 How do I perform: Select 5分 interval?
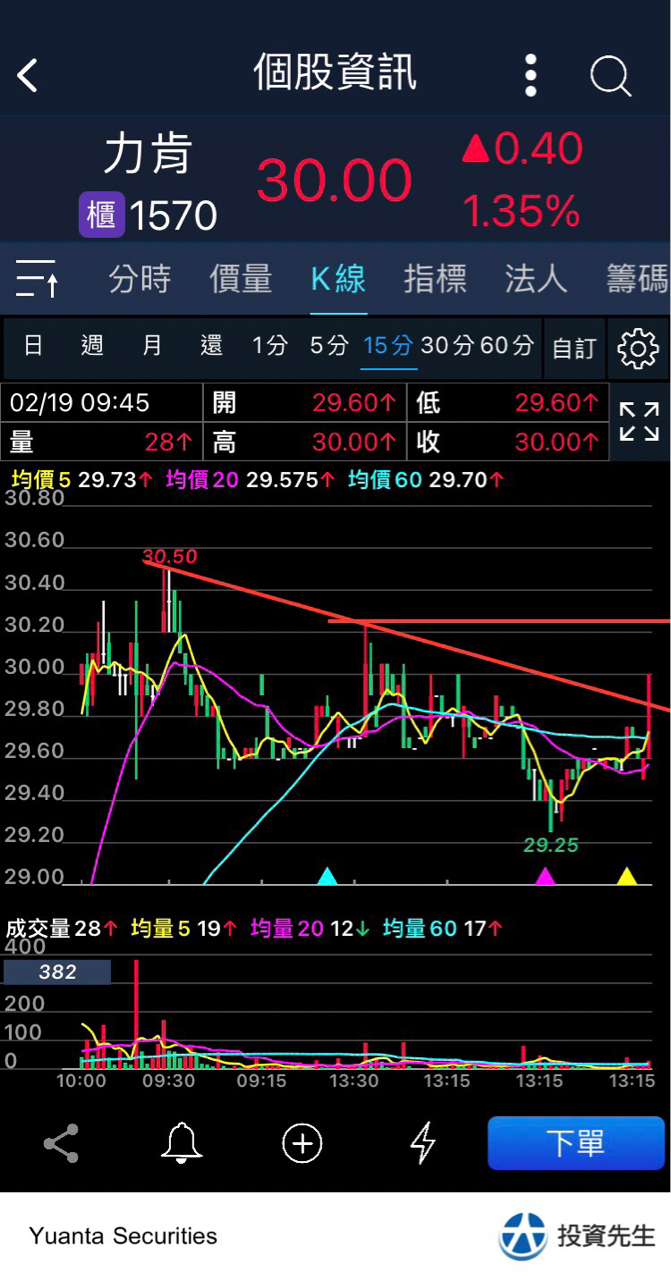coord(329,347)
